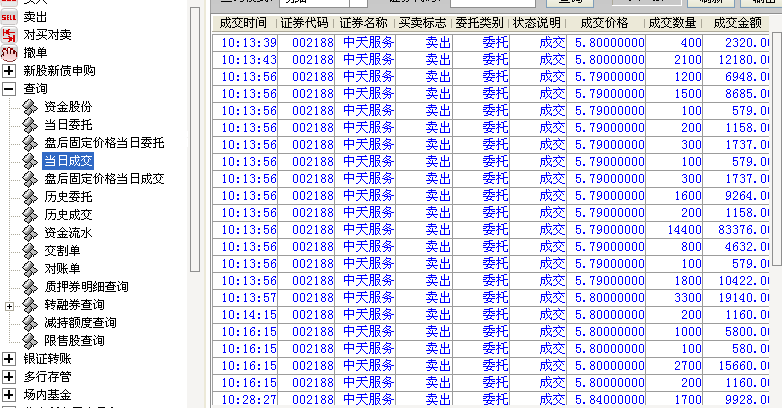782x408 pixels.
Task: Click the icon beside 当日委托
Action: tap(30, 125)
